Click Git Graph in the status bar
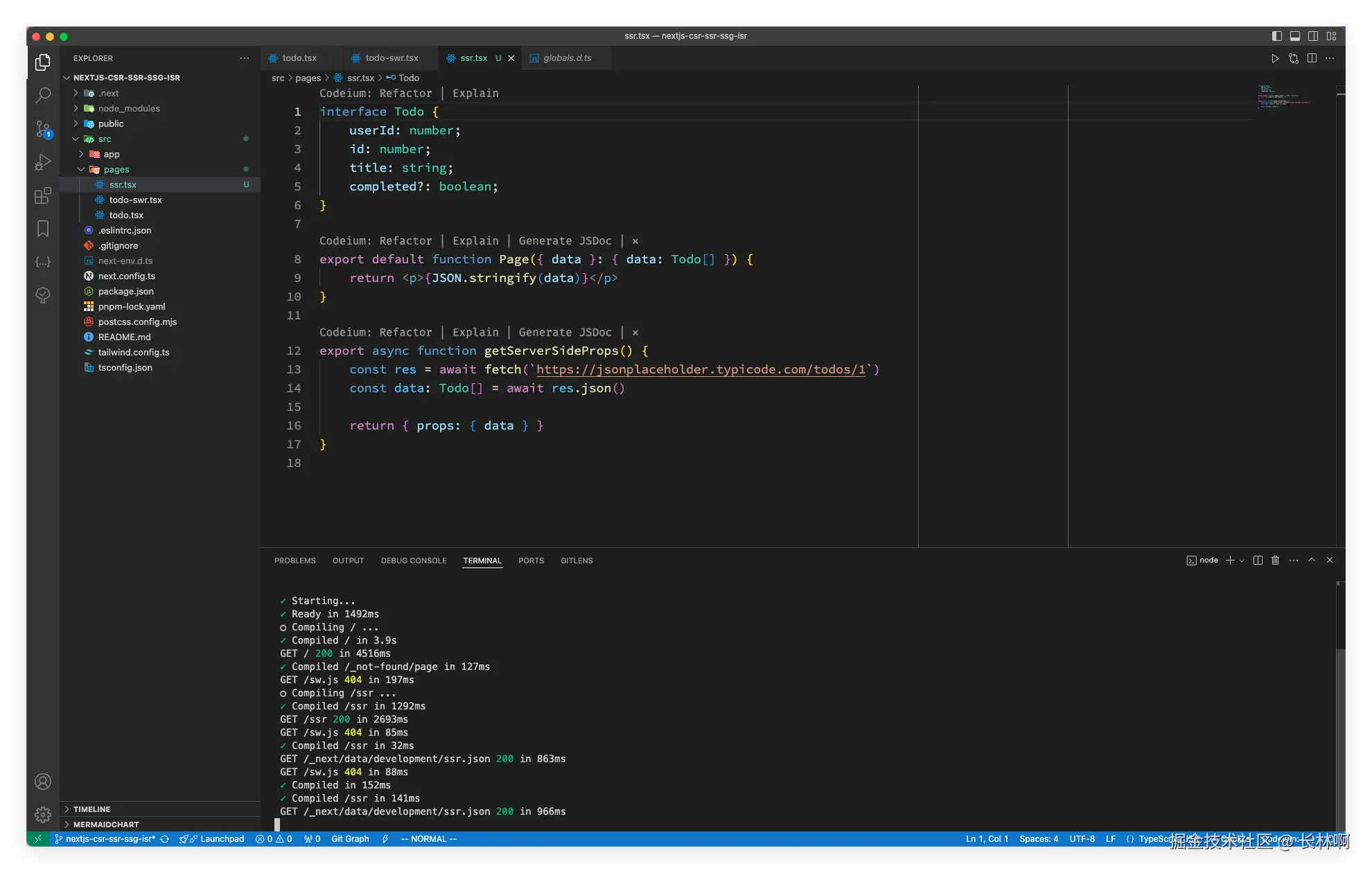Image resolution: width=1372 pixels, height=873 pixels. [x=350, y=839]
